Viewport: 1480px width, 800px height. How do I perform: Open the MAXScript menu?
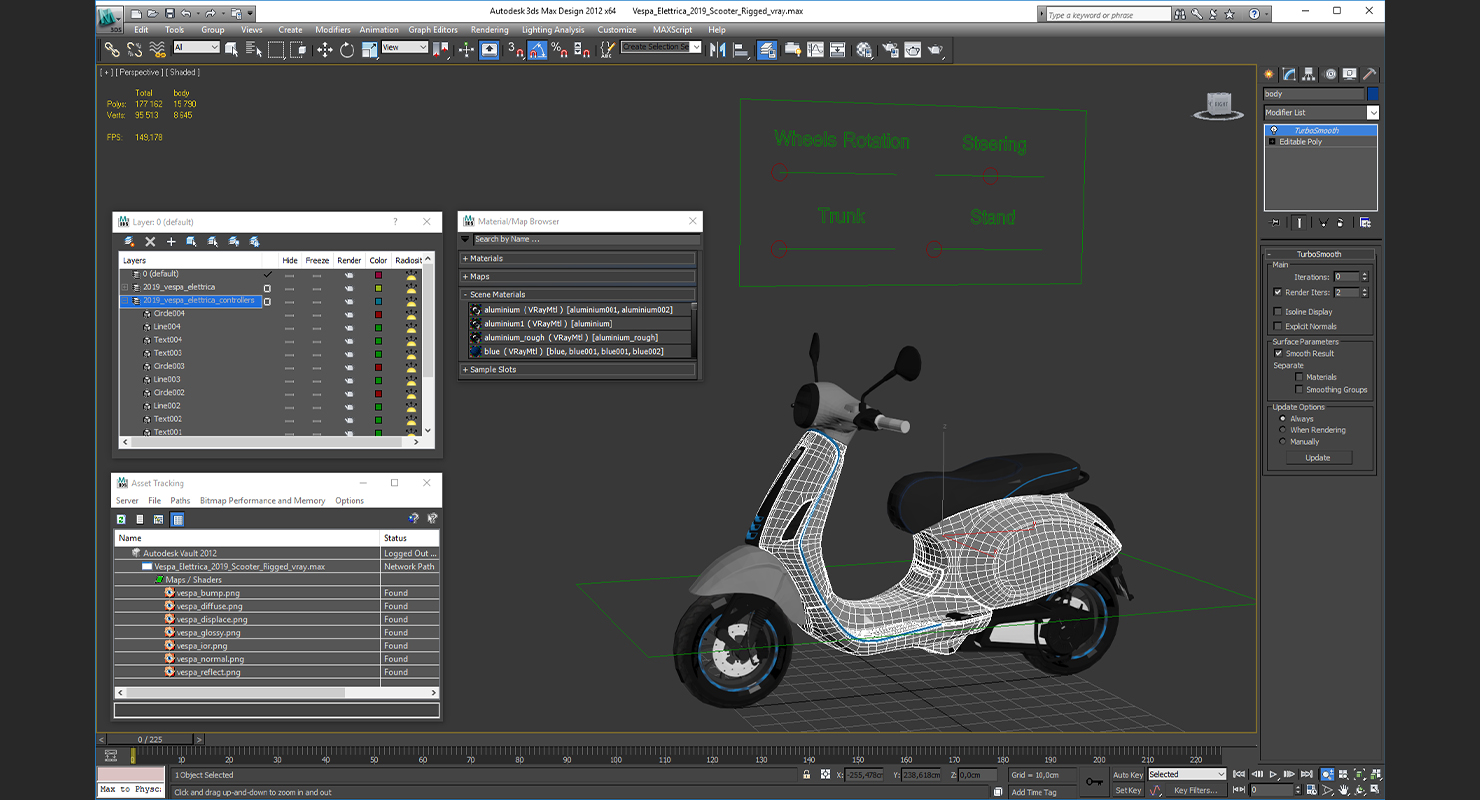(672, 30)
